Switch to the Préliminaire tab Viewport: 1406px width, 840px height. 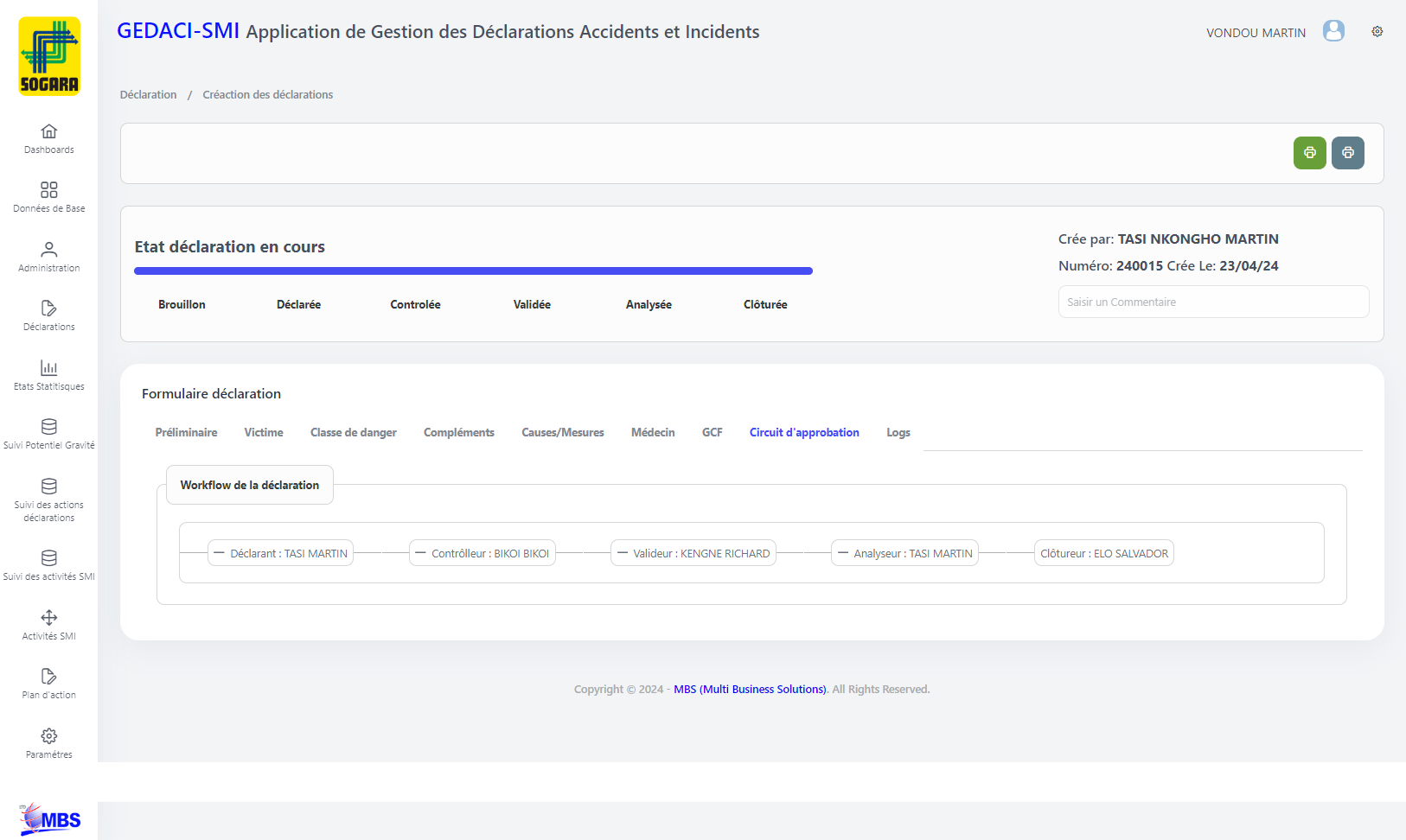point(186,432)
